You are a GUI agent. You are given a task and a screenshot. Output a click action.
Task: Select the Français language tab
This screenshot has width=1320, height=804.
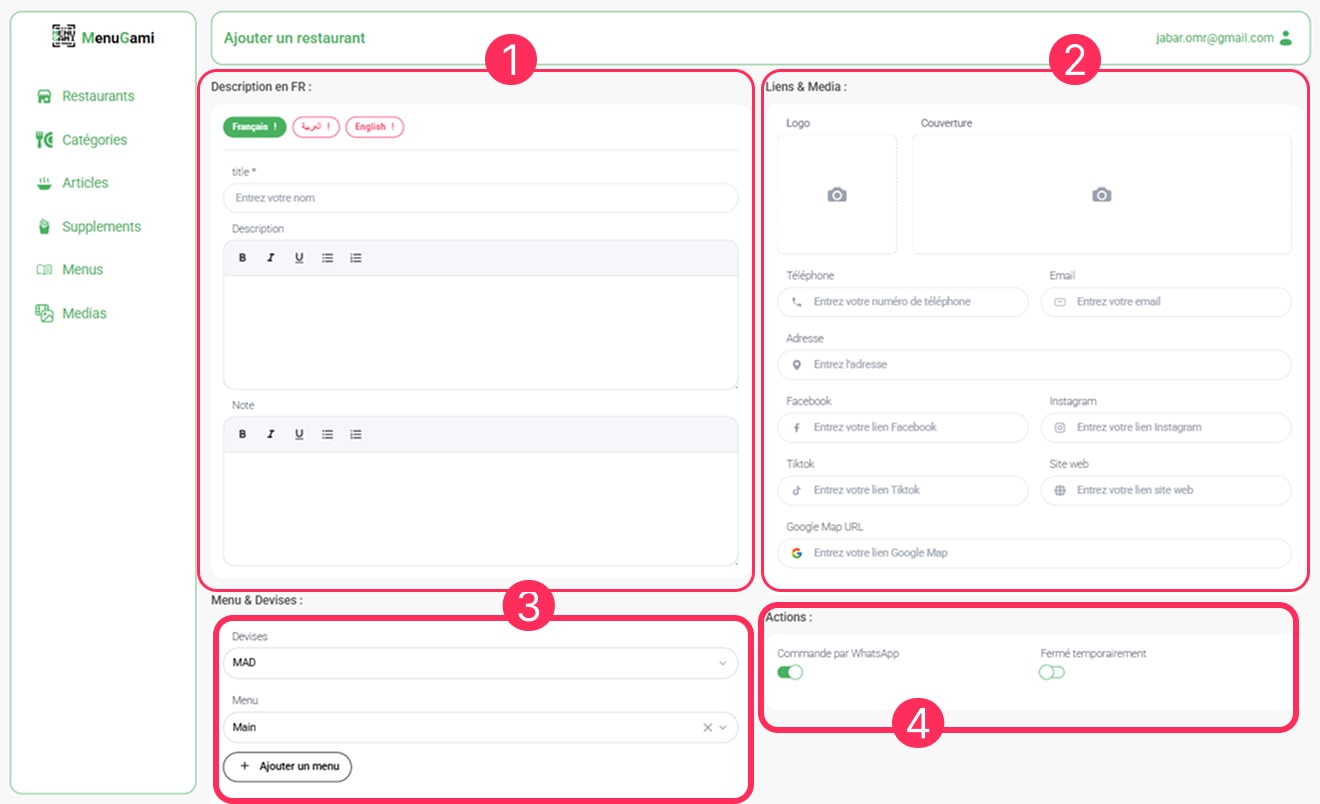tap(254, 127)
